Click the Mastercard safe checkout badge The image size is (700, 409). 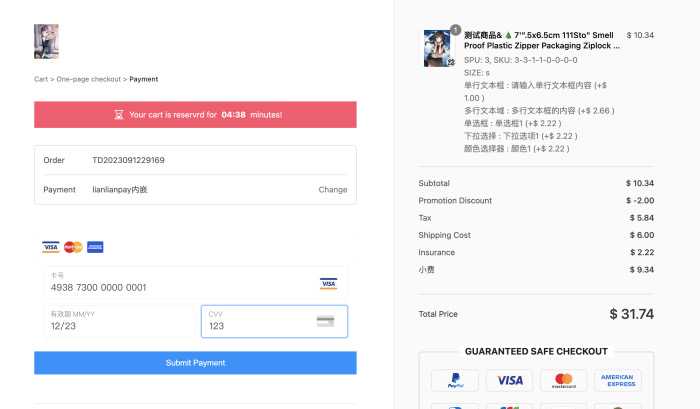(x=564, y=381)
